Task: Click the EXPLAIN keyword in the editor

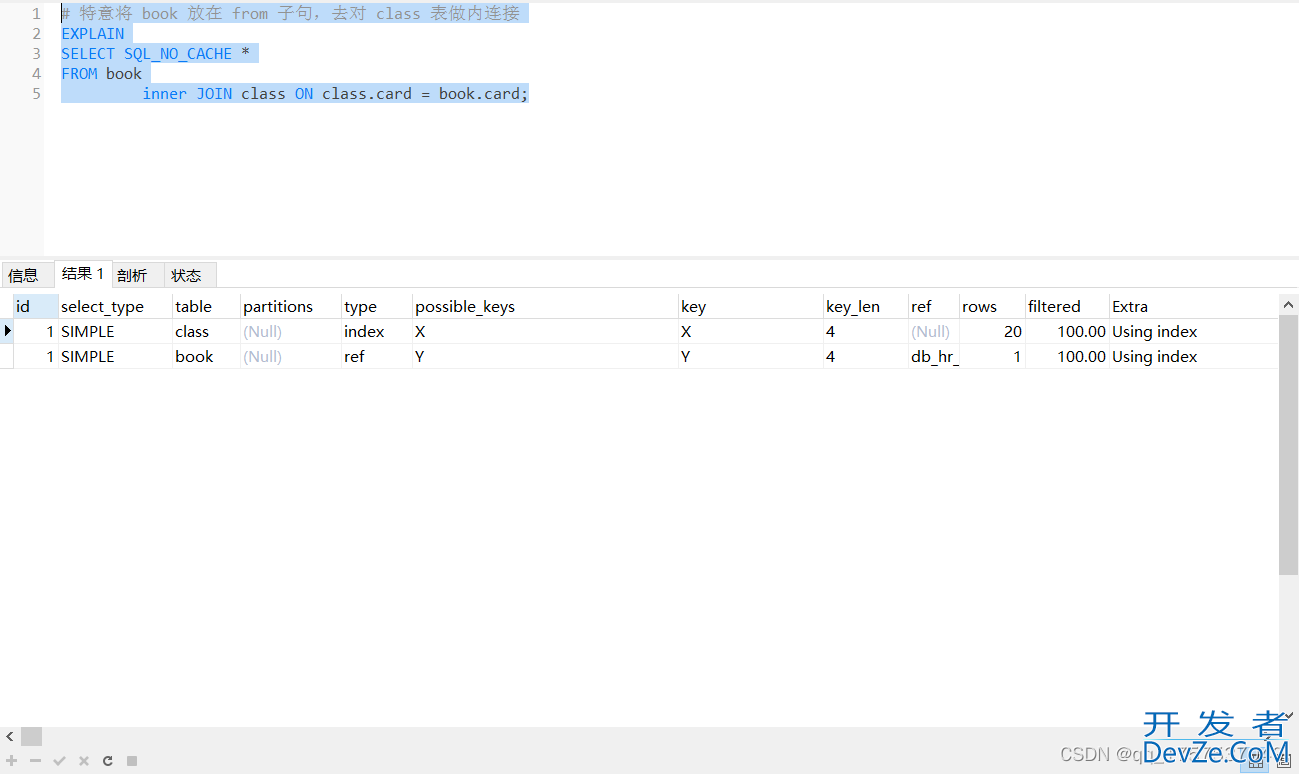Action: [x=93, y=34]
